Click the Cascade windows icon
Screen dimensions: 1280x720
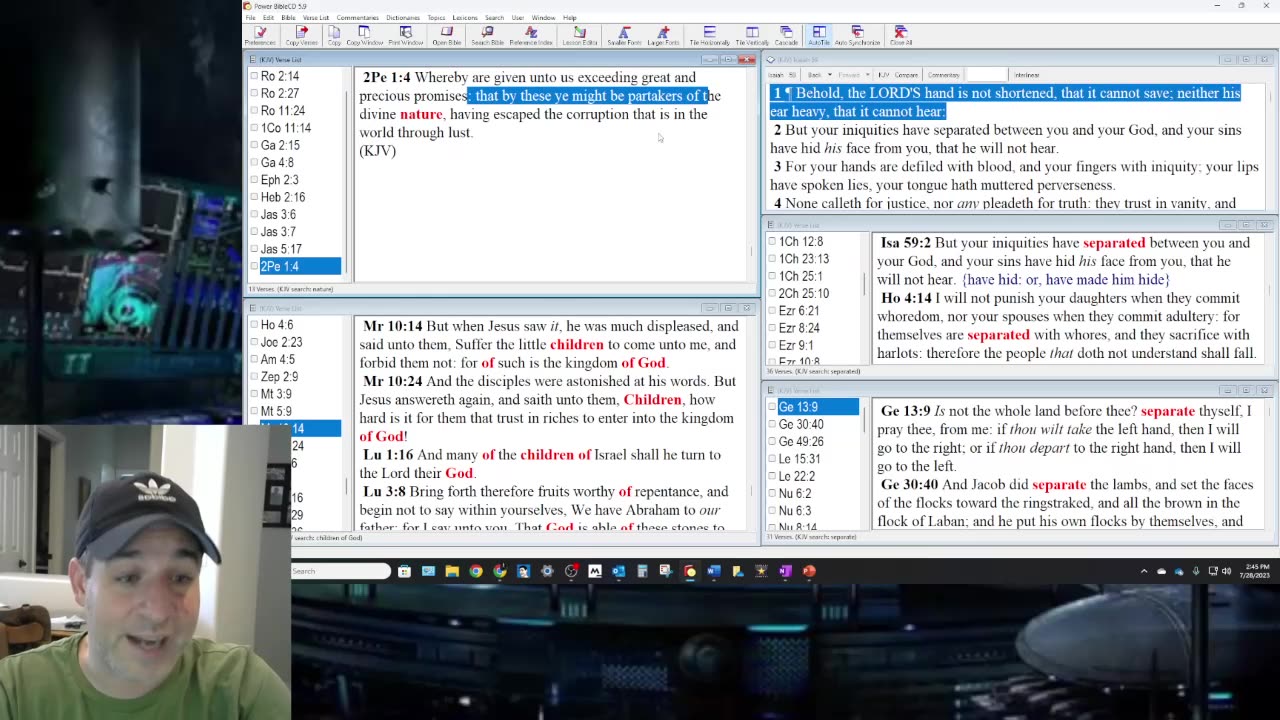coord(786,36)
